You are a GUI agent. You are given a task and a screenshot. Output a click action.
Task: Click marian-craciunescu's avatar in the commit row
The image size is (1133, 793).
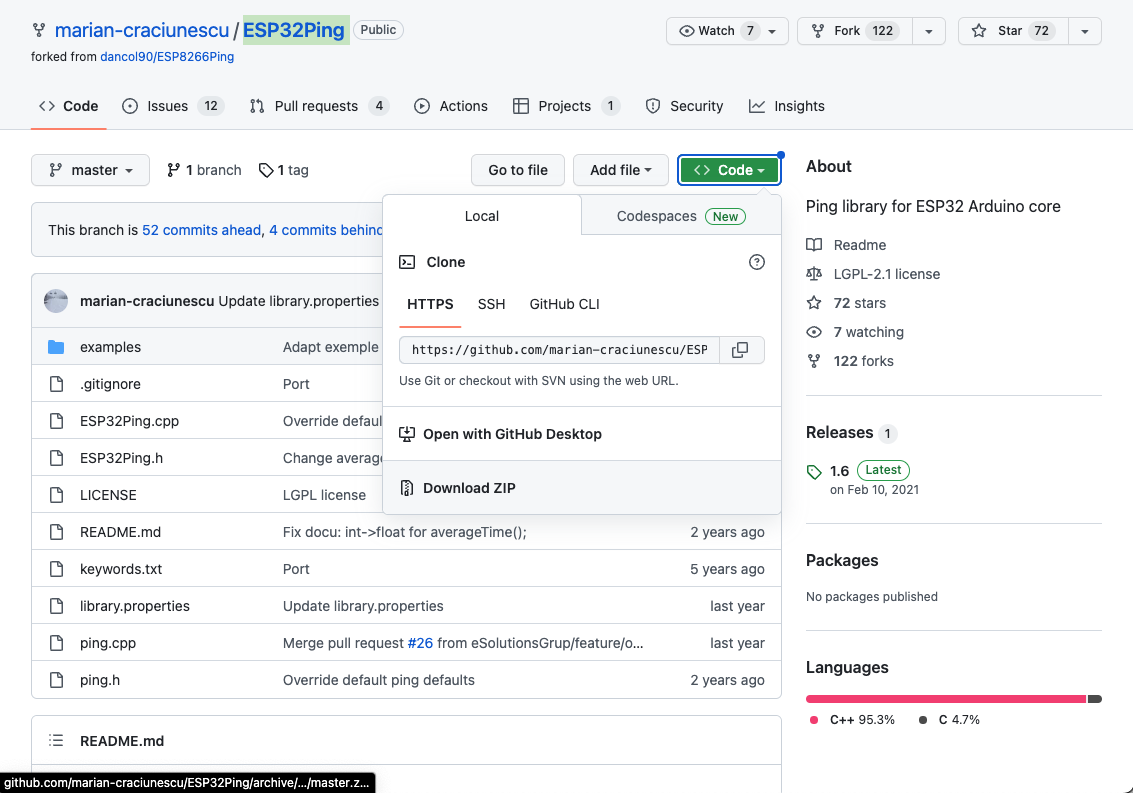click(56, 301)
